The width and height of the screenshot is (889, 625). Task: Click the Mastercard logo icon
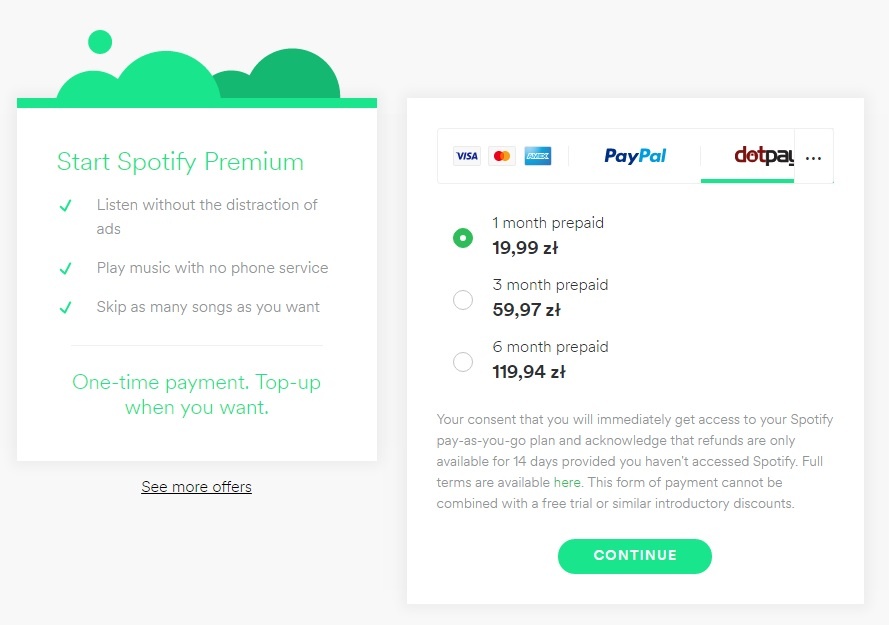(x=502, y=156)
